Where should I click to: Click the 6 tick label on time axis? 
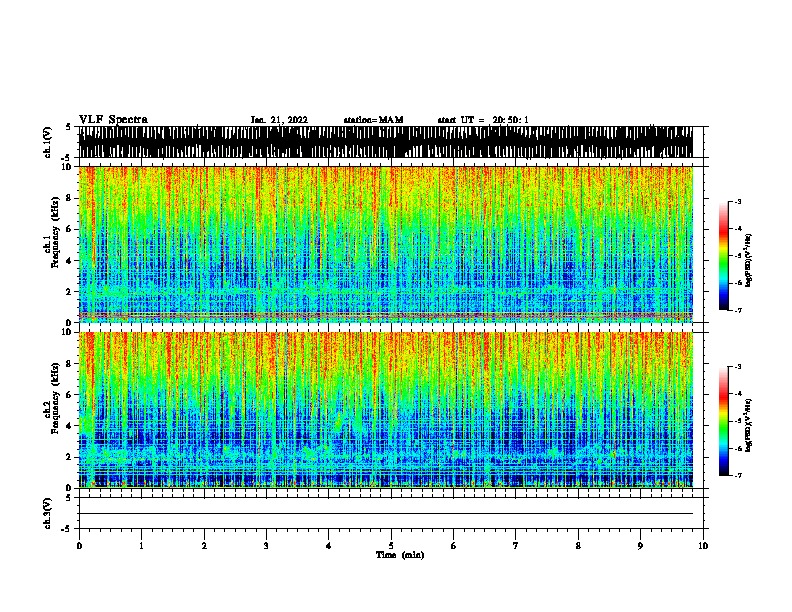[454, 546]
